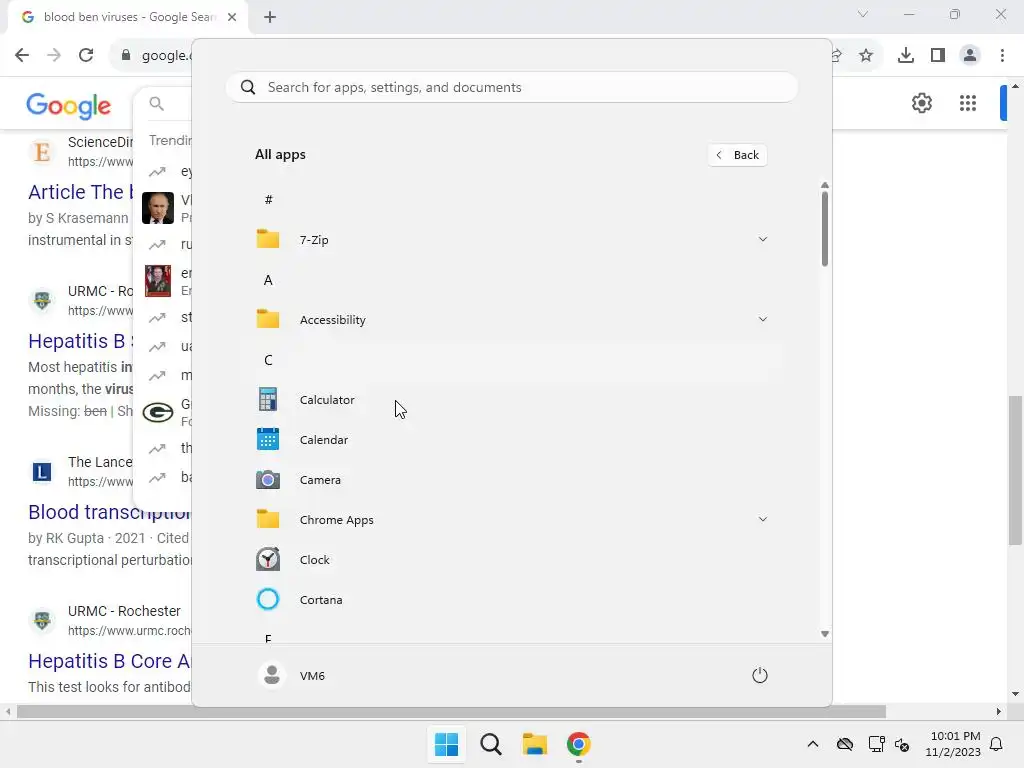This screenshot has width=1024, height=768.
Task: Launch the Camera app
Action: click(x=513, y=480)
